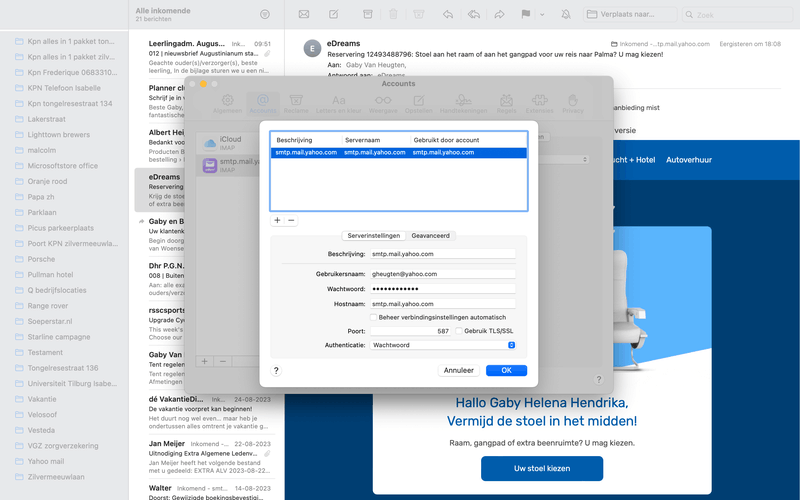Open the Extensies puzzle preferences tab
The image size is (800, 500).
click(539, 104)
